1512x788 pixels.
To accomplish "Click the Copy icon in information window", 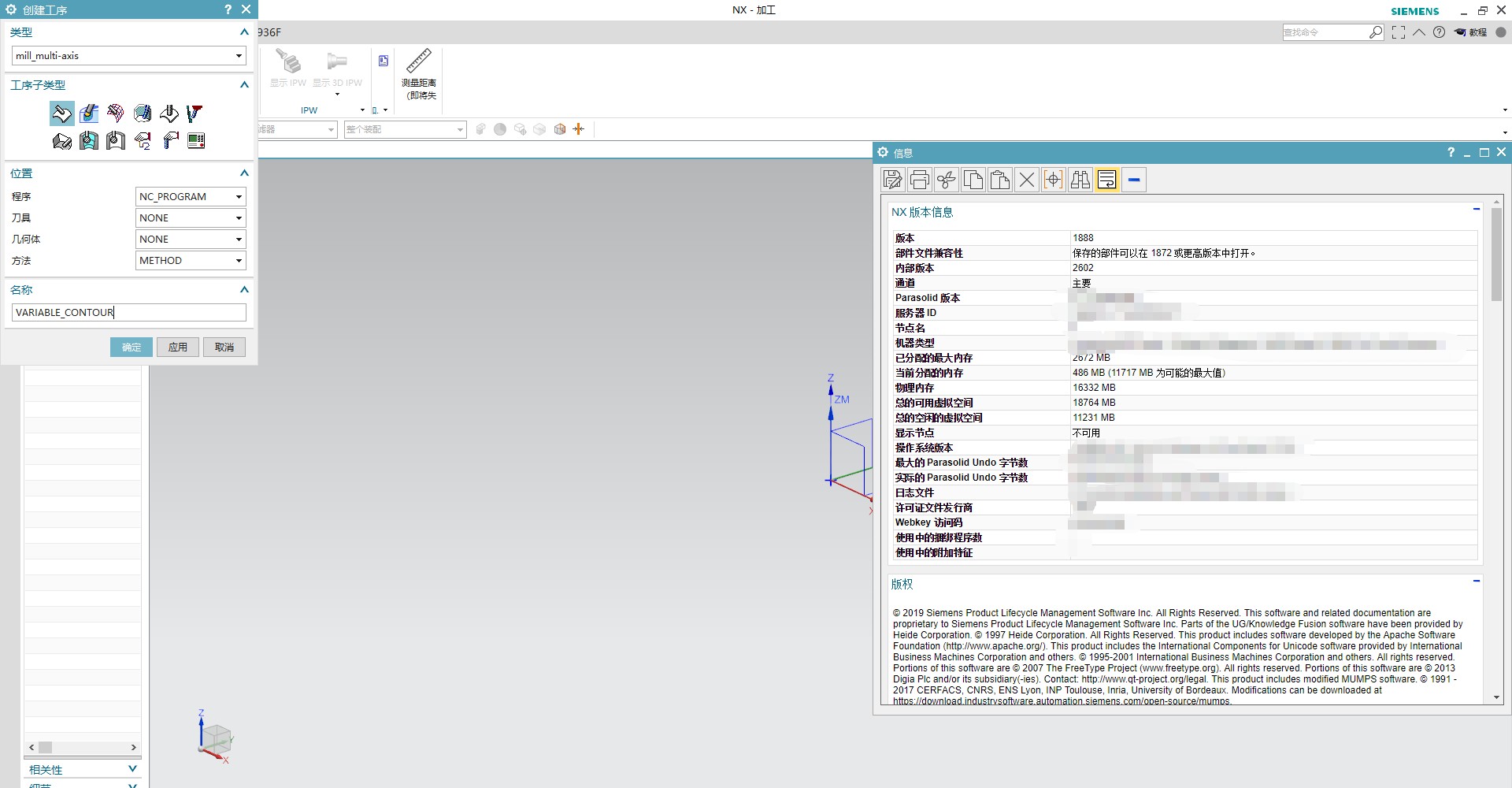I will pos(973,180).
